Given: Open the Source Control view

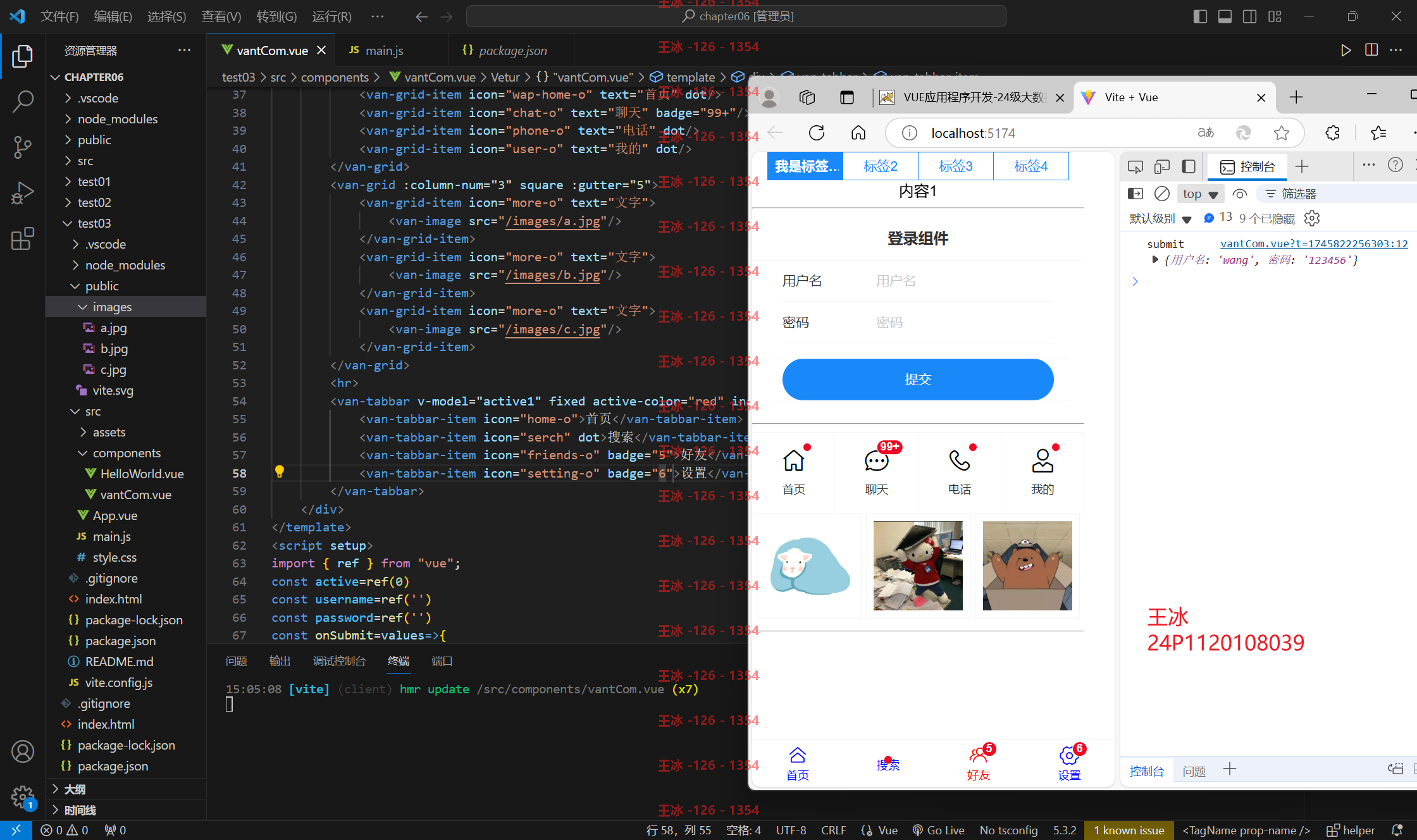Looking at the screenshot, I should (22, 147).
